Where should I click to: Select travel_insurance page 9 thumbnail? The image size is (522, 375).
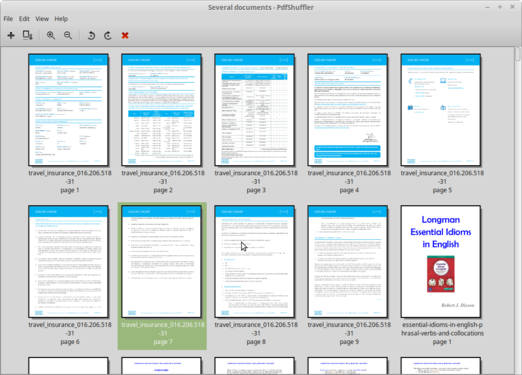[x=348, y=261]
